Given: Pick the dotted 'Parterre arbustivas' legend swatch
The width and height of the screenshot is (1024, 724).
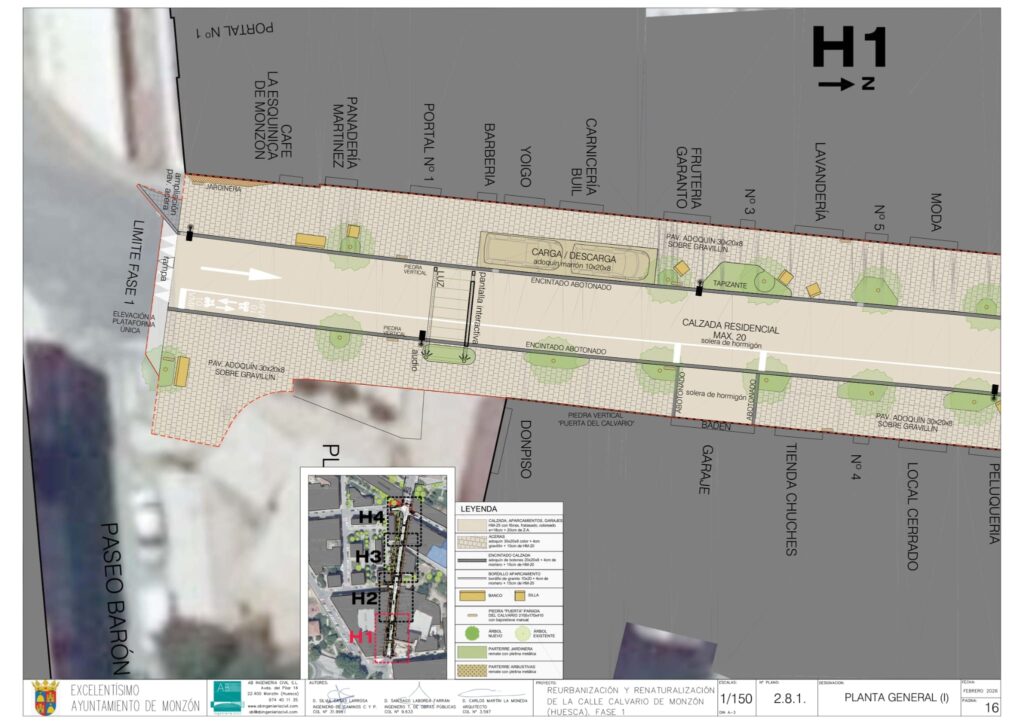Looking at the screenshot, I should [x=470, y=671].
